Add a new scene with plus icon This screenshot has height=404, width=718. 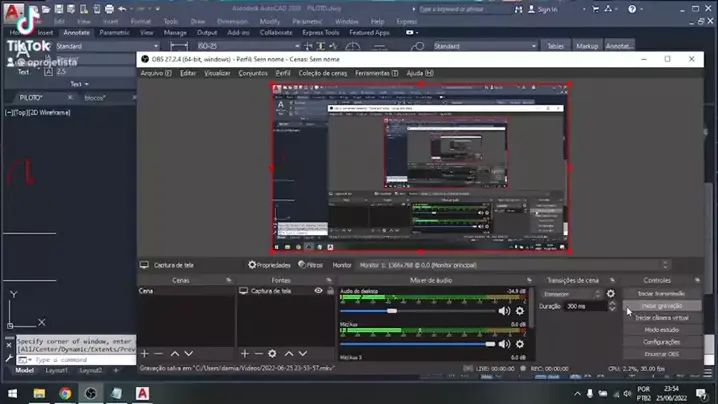click(145, 354)
